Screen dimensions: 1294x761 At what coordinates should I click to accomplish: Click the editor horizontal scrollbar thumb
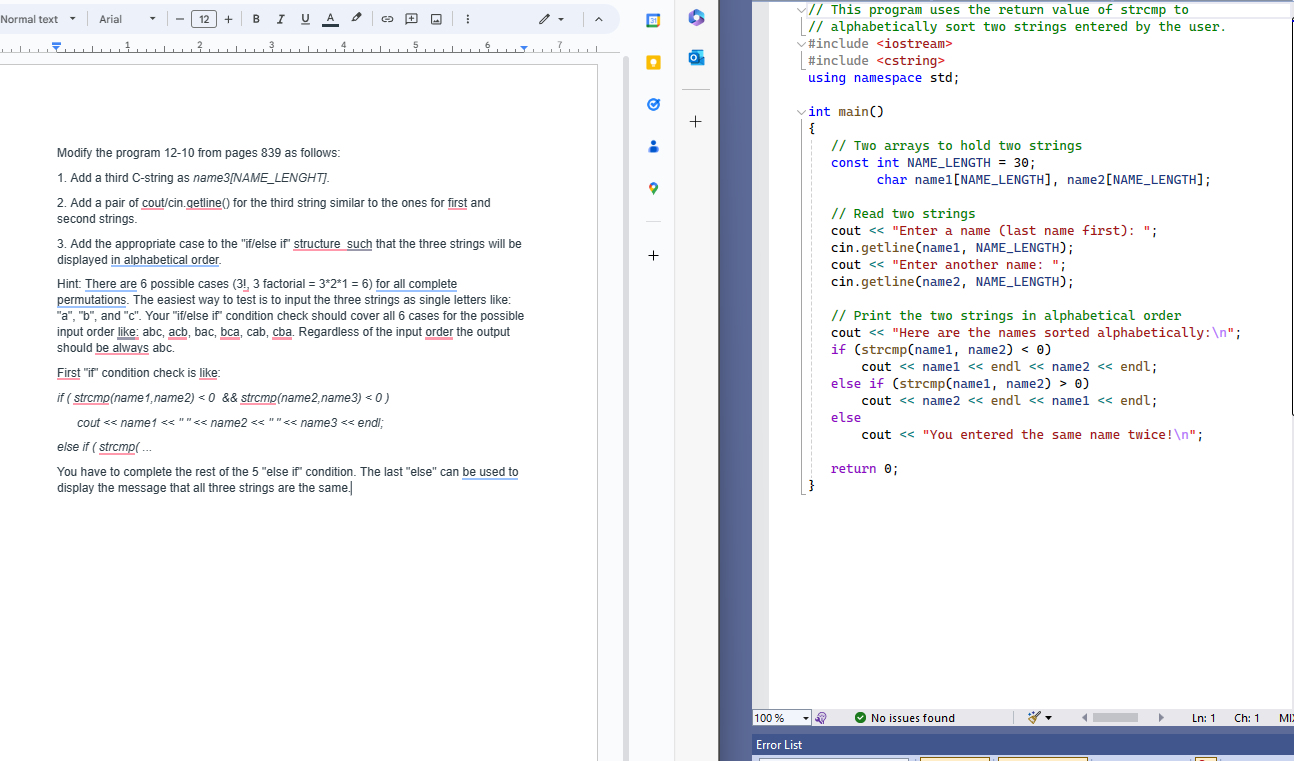[1115, 718]
